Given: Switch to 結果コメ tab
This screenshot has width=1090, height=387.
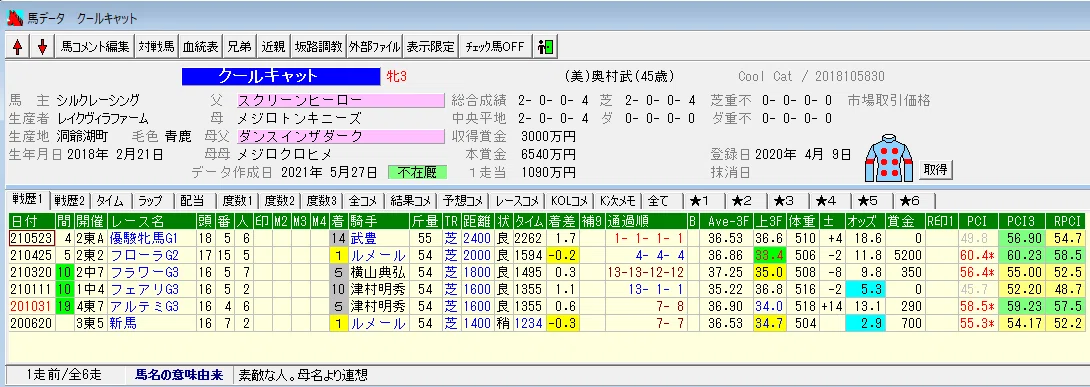Looking at the screenshot, I should pos(410,201).
